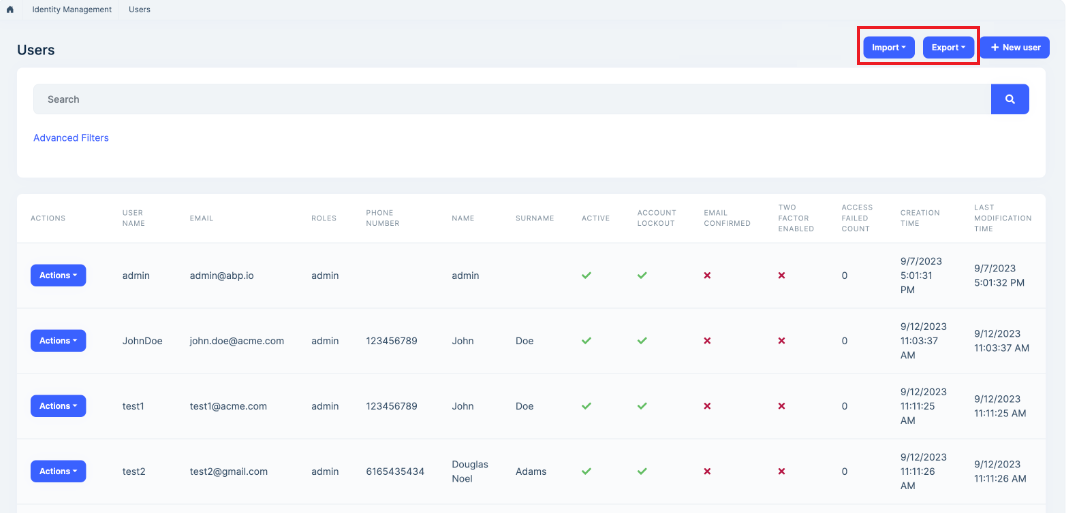The image size is (1066, 513).
Task: Click the Account Lockout checkmark for admin
Action: [642, 275]
